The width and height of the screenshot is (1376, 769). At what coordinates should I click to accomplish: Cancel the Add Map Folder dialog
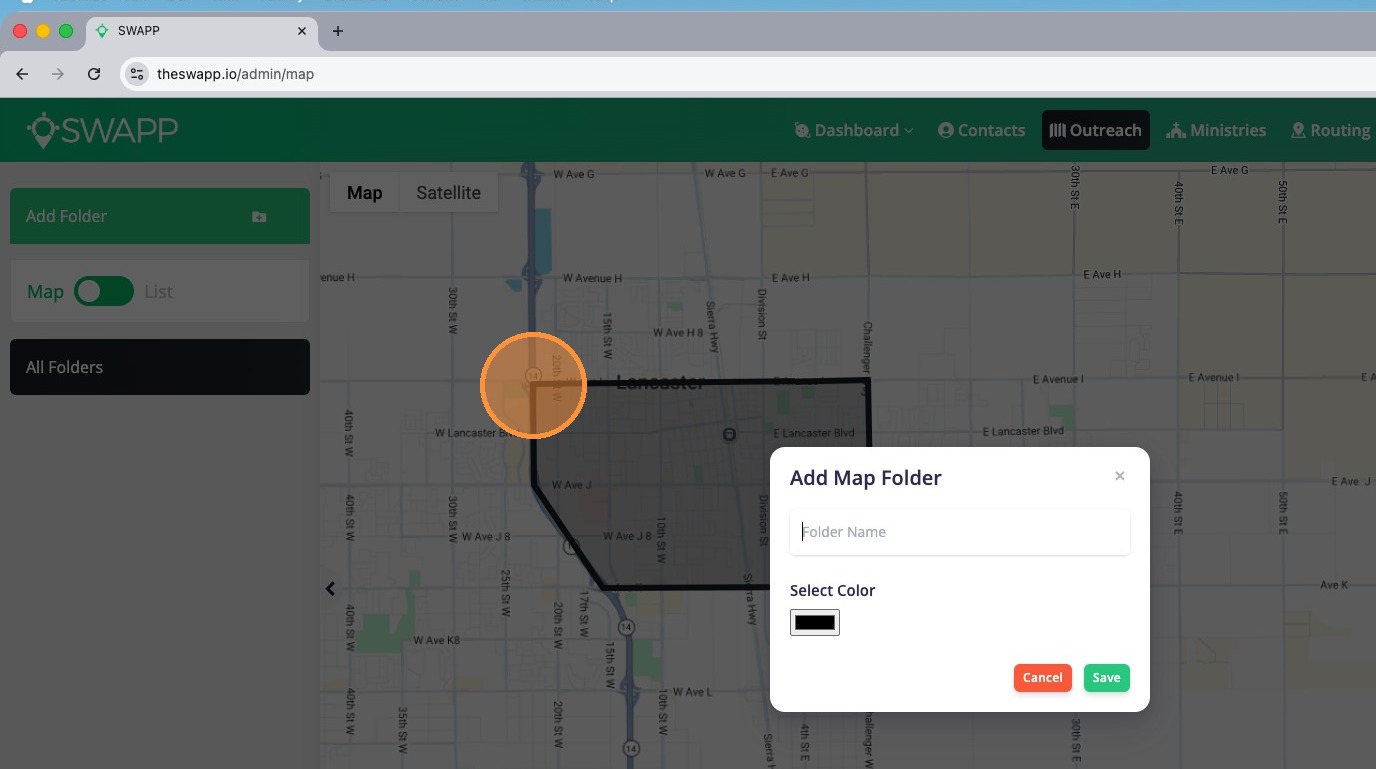(x=1042, y=678)
